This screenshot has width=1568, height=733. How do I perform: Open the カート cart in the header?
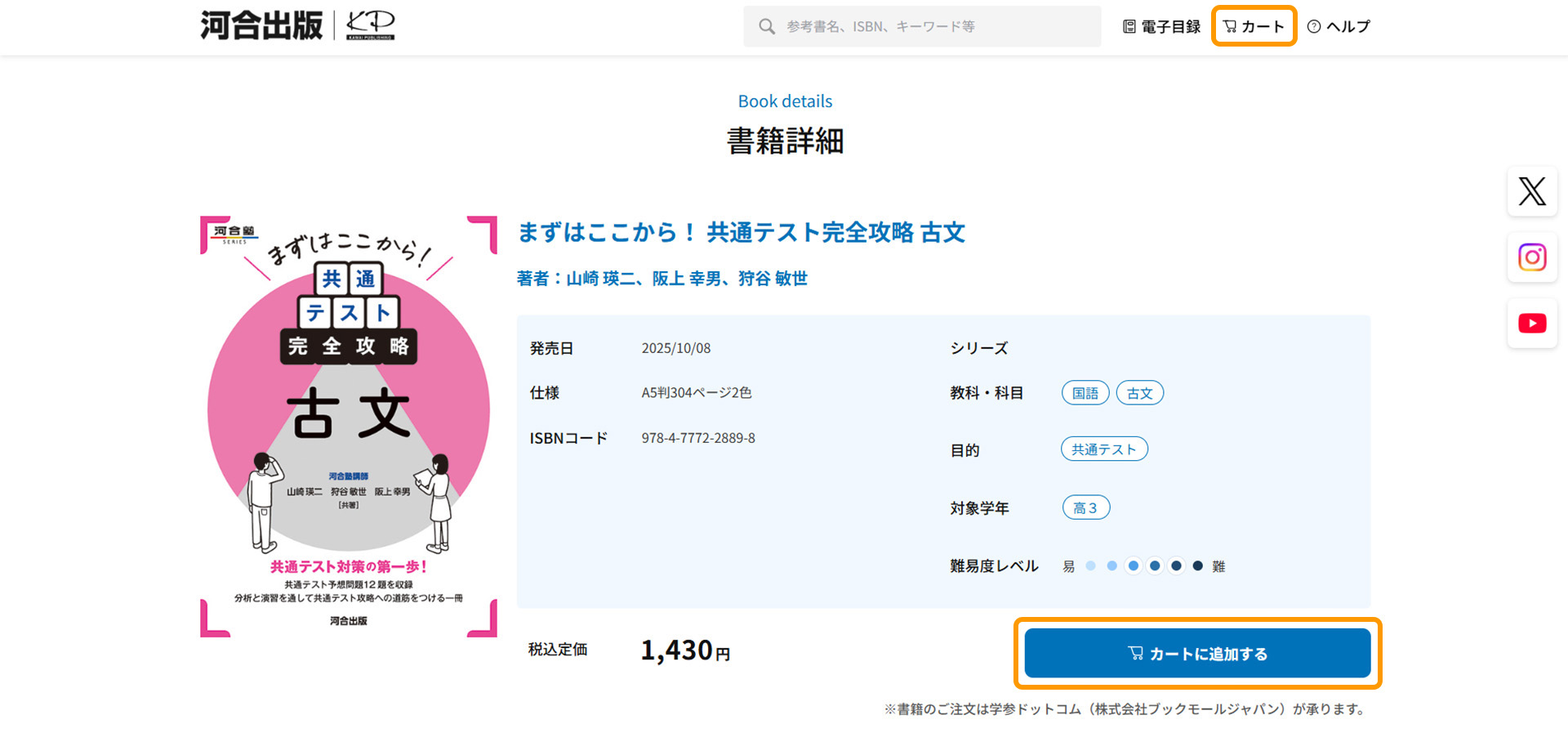[x=1254, y=27]
